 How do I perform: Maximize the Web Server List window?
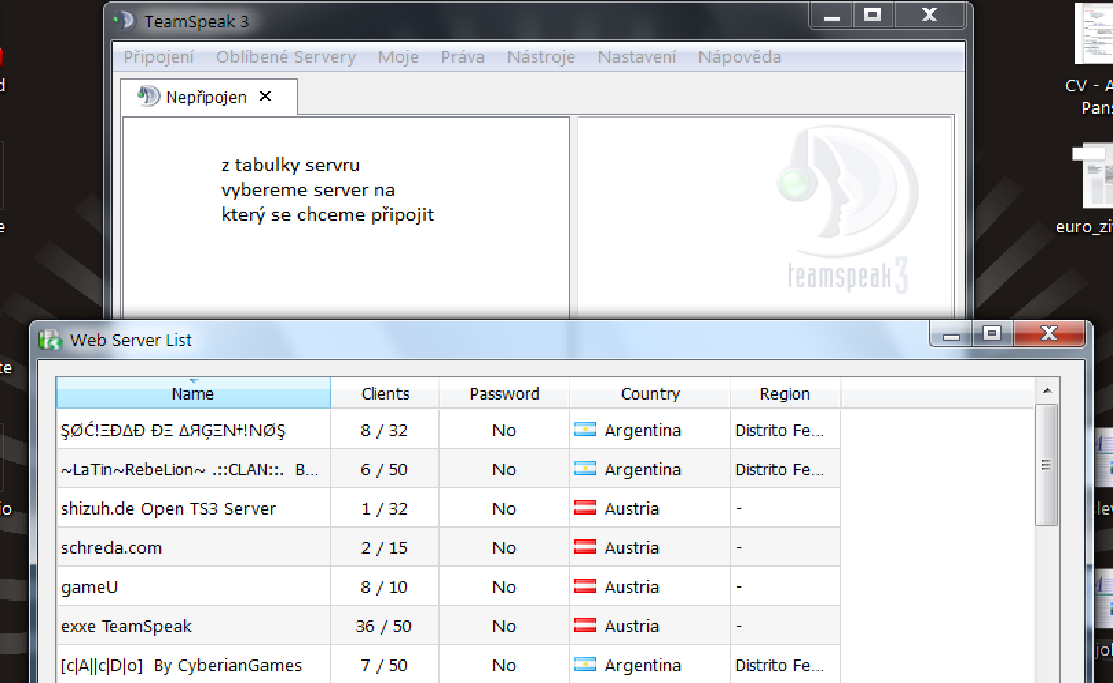[x=992, y=334]
